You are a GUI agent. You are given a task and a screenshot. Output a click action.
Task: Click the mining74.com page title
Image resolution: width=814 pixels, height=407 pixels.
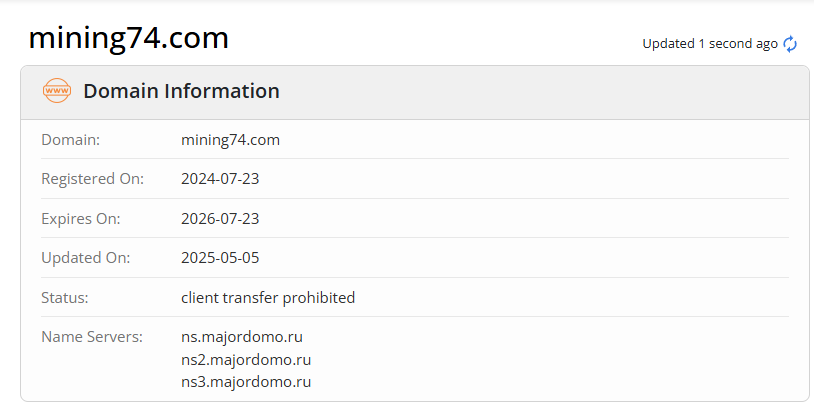(128, 38)
